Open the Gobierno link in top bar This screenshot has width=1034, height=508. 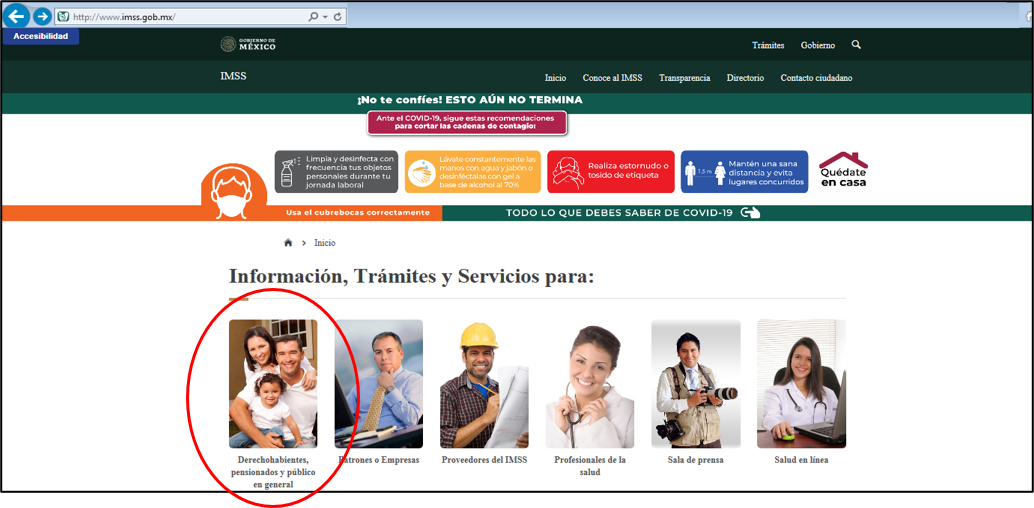coord(818,46)
